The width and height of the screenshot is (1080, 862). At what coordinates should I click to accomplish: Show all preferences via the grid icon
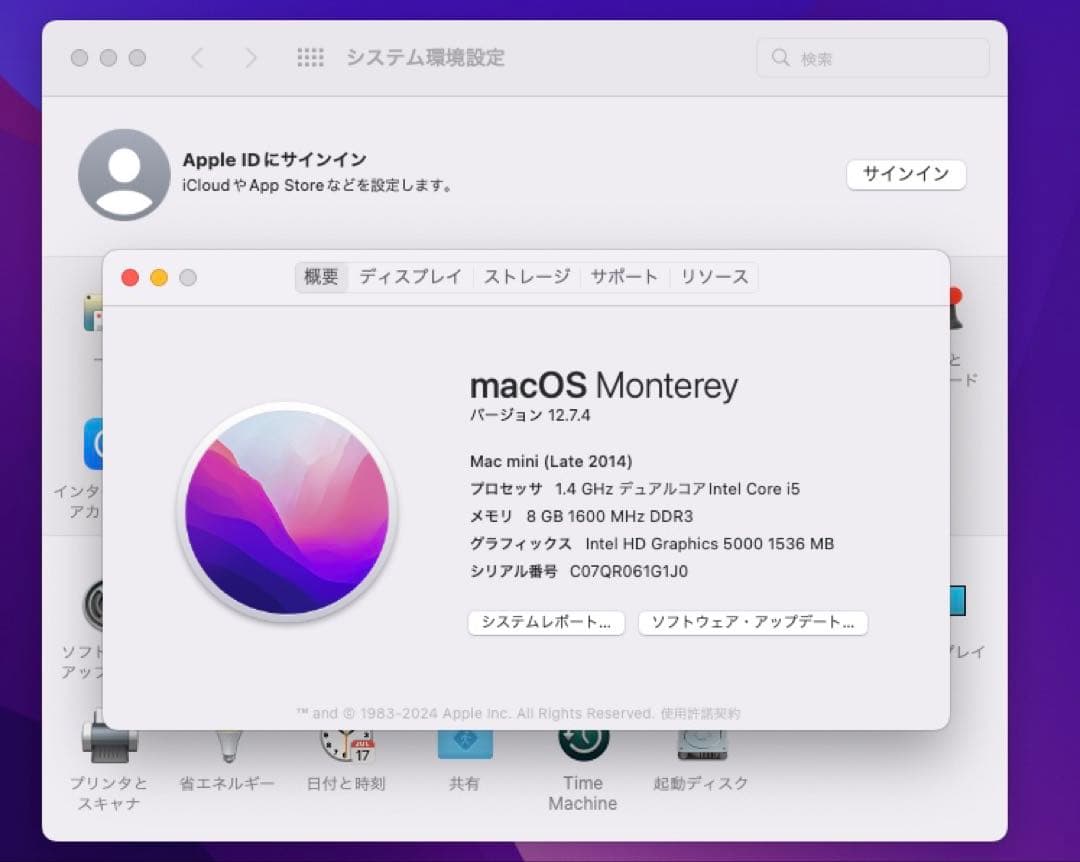point(311,57)
